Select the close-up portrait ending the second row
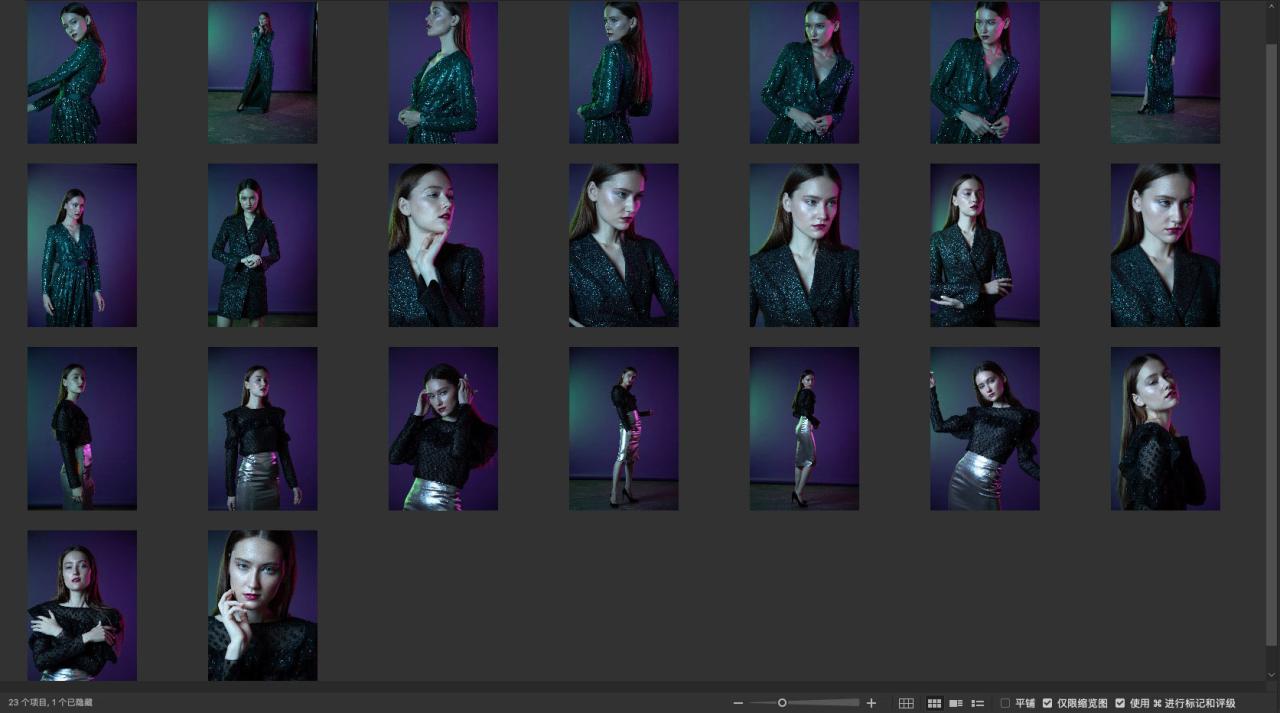The image size is (1280, 713). 1165,245
